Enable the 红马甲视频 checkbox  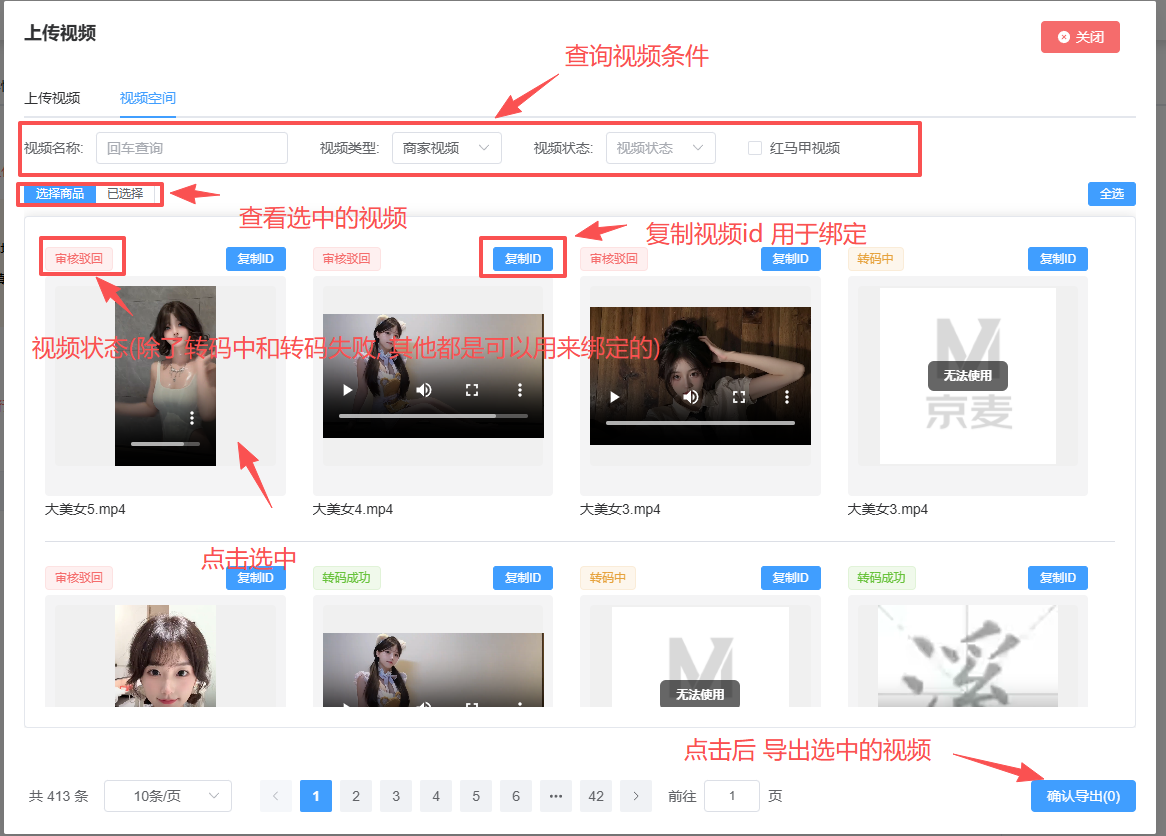point(755,148)
